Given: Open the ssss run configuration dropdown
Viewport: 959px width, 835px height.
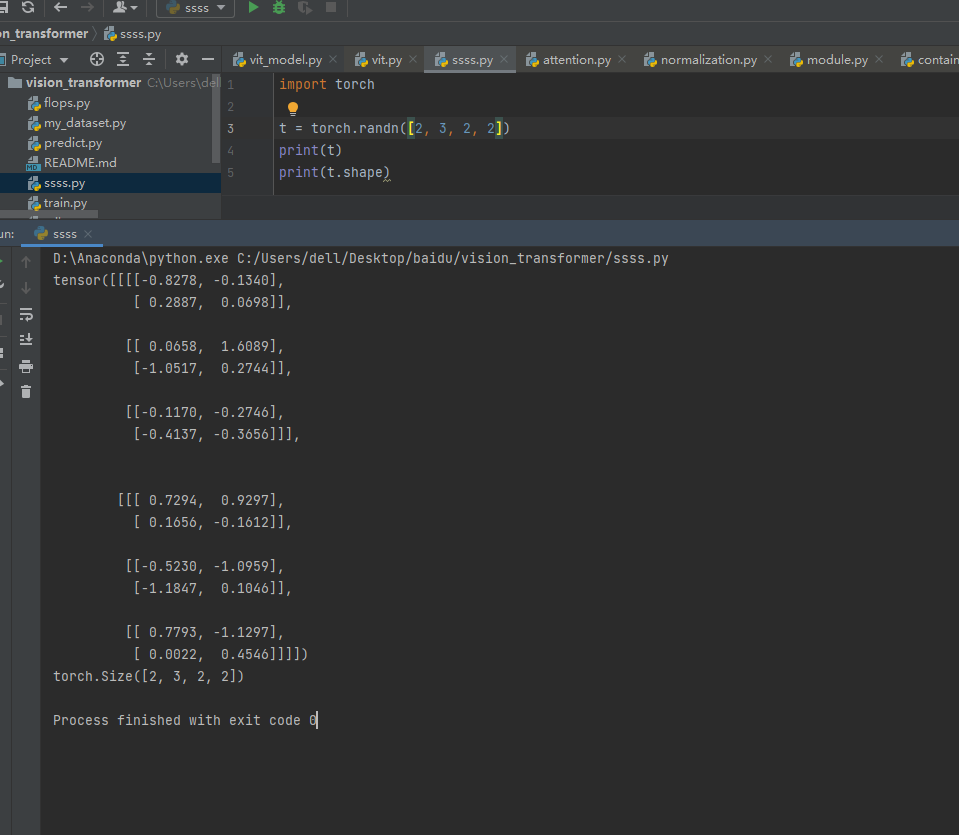Looking at the screenshot, I should click(196, 8).
